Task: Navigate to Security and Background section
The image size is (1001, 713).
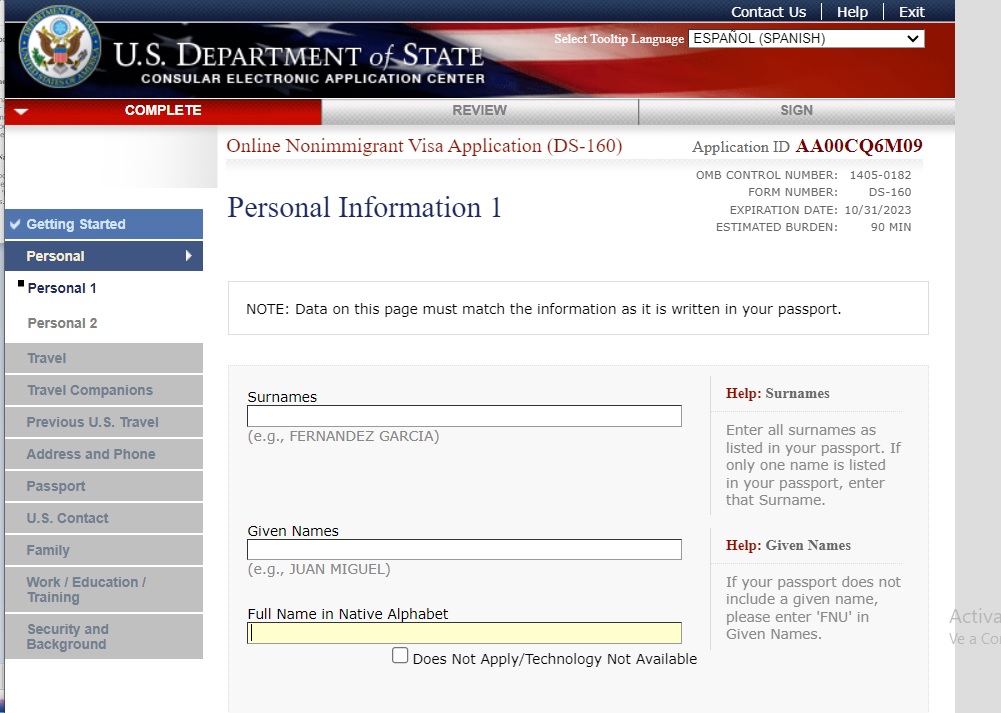Action: coord(67,636)
